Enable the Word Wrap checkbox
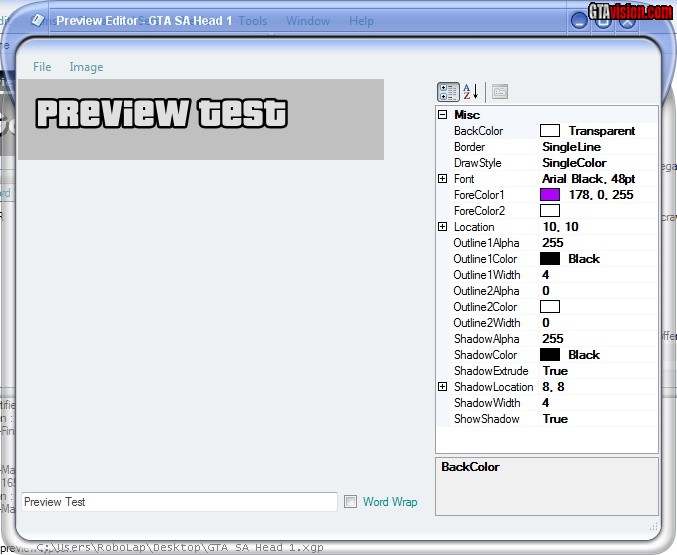 [350, 502]
